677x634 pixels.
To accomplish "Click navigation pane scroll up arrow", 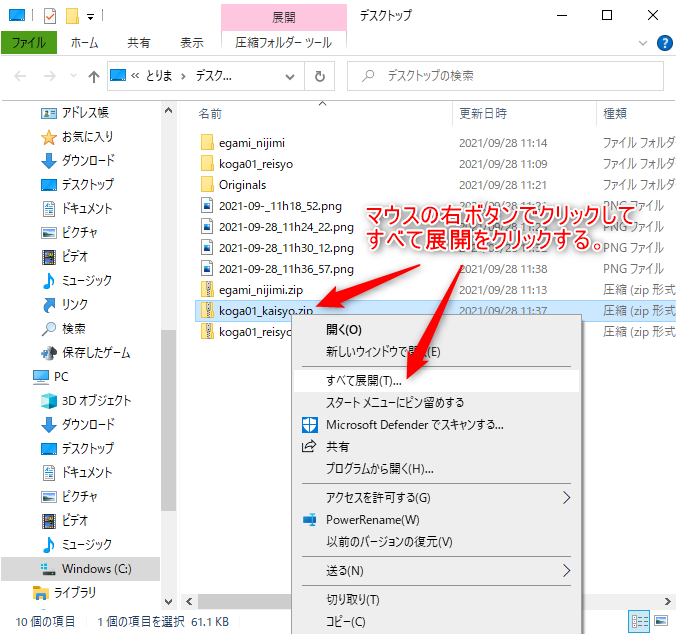I will click(x=168, y=111).
